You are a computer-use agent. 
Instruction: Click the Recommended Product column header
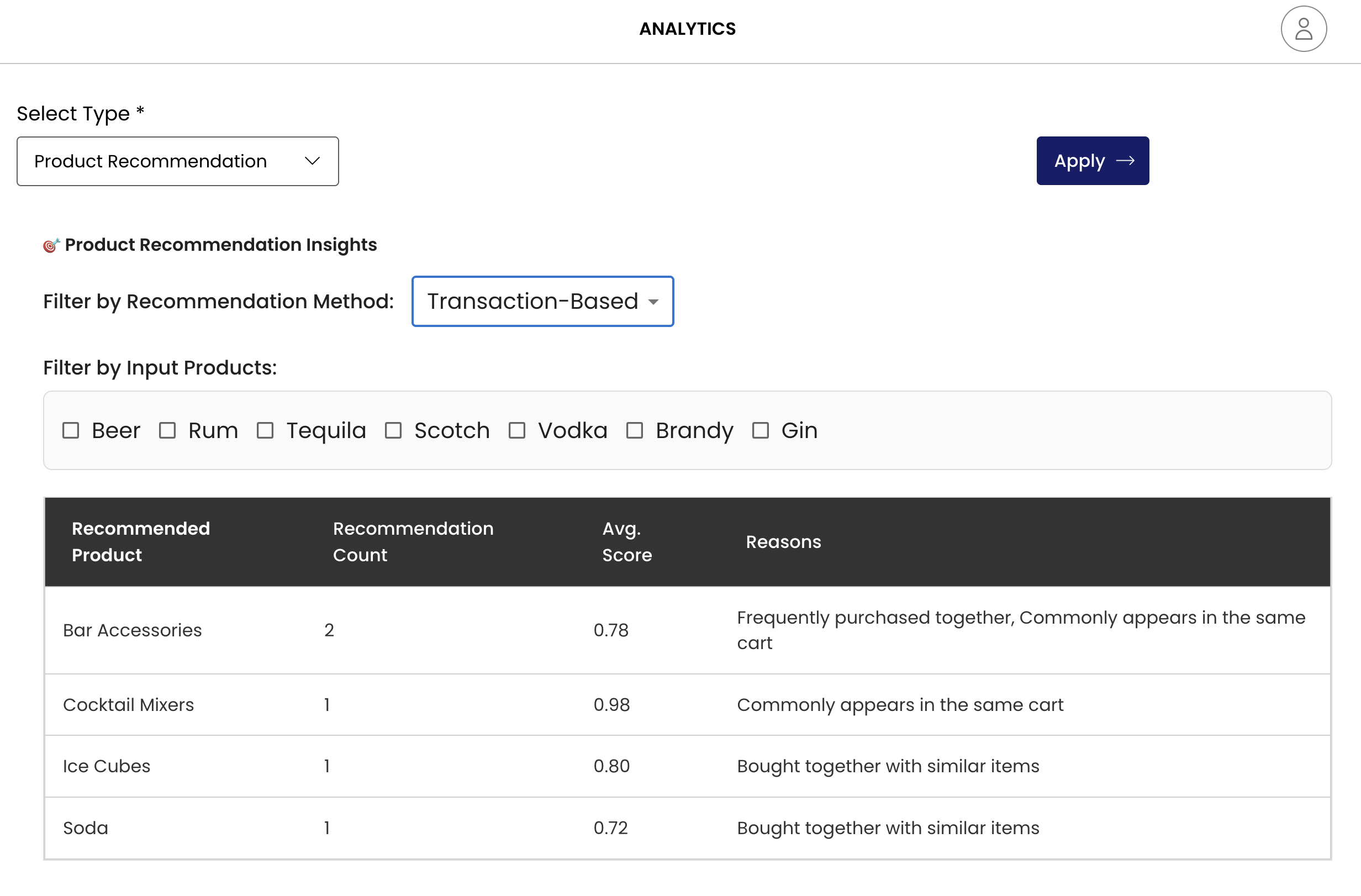click(x=141, y=541)
